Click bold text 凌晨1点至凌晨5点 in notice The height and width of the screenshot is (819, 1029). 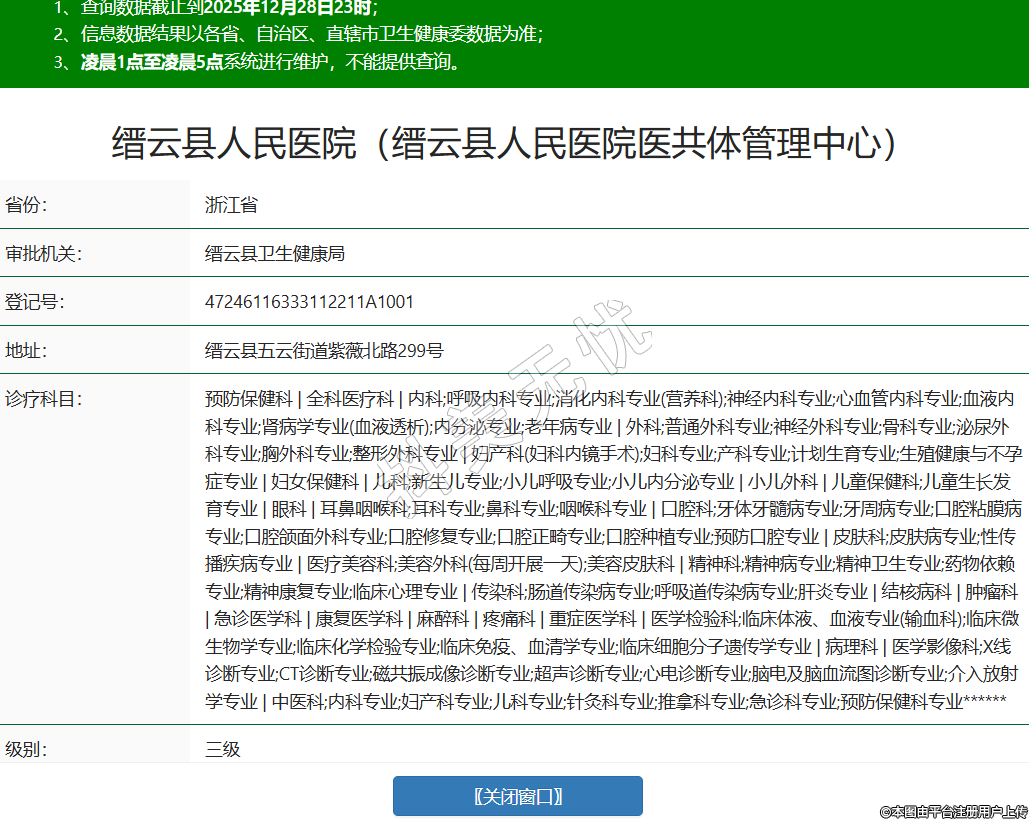151,62
